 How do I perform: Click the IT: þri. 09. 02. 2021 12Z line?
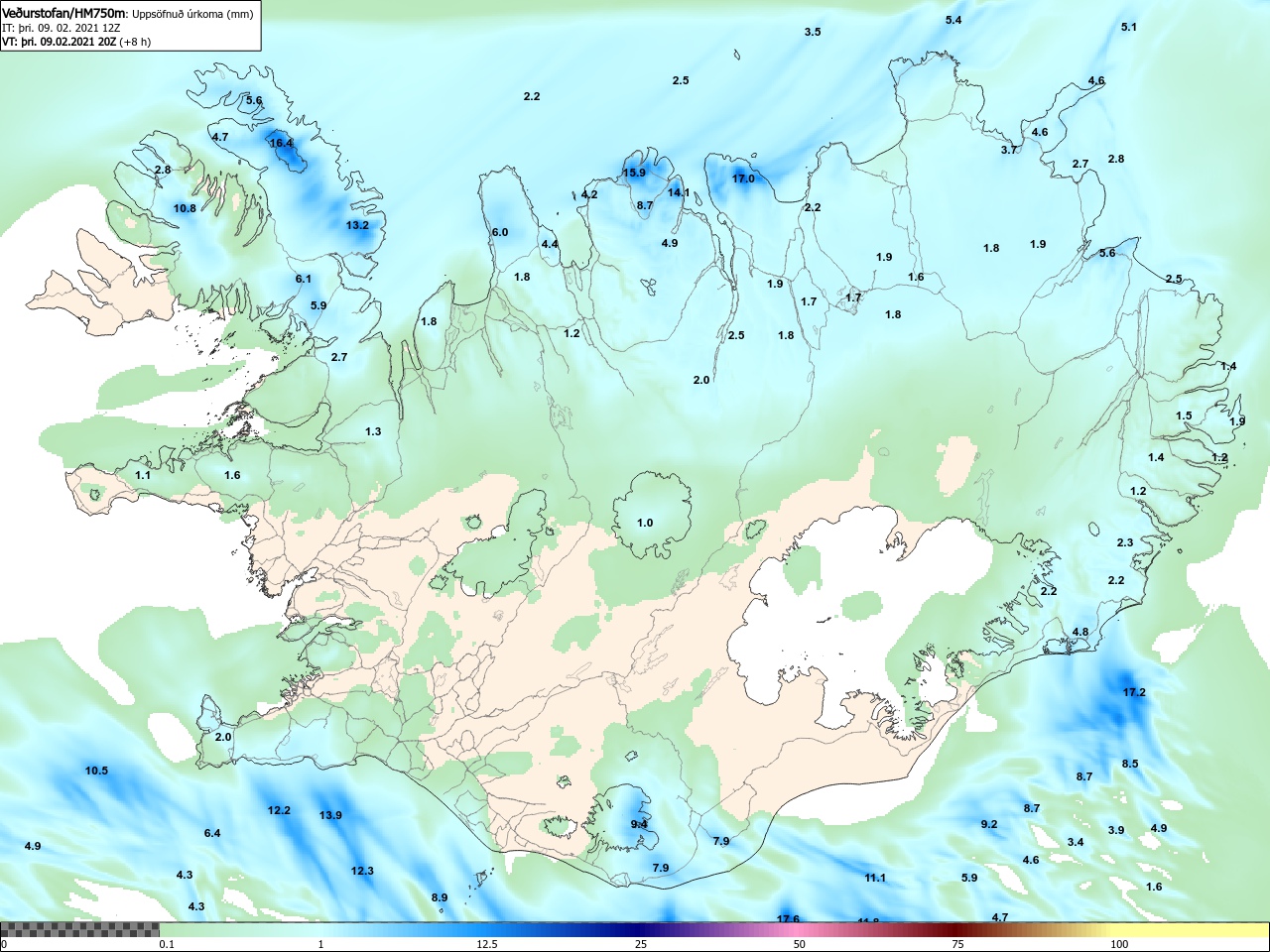(62, 28)
